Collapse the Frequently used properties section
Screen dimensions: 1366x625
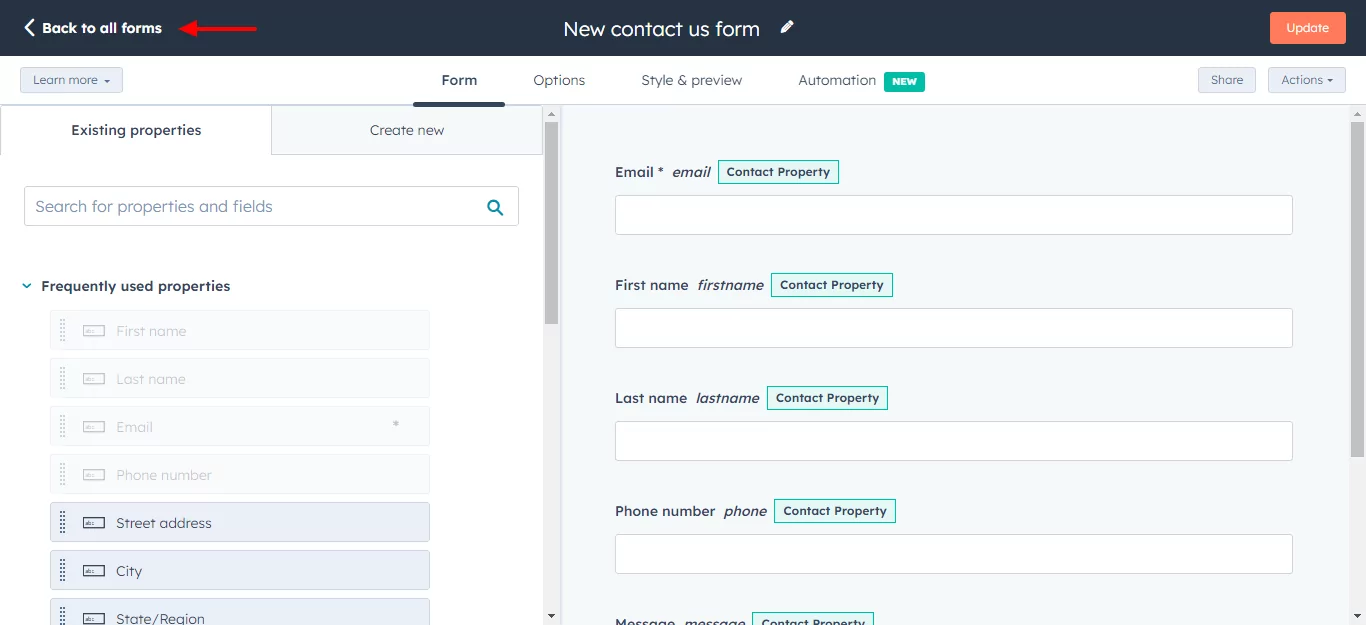pyautogui.click(x=27, y=286)
